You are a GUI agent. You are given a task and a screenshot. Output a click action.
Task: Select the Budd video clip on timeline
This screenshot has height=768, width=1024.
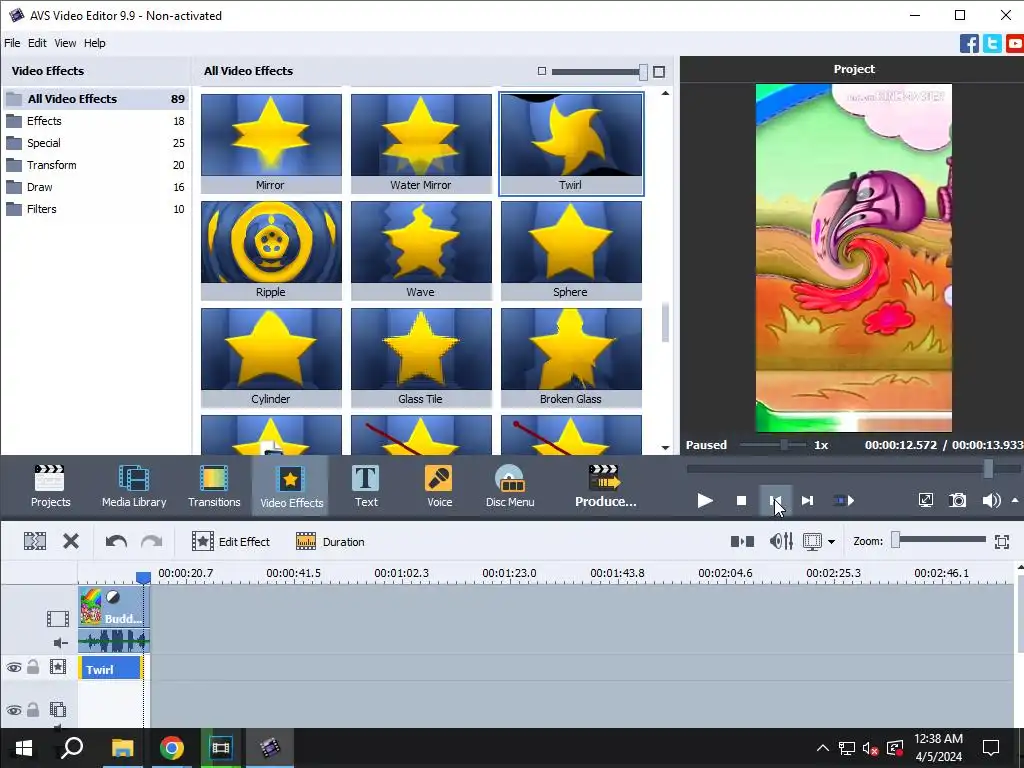pos(114,607)
